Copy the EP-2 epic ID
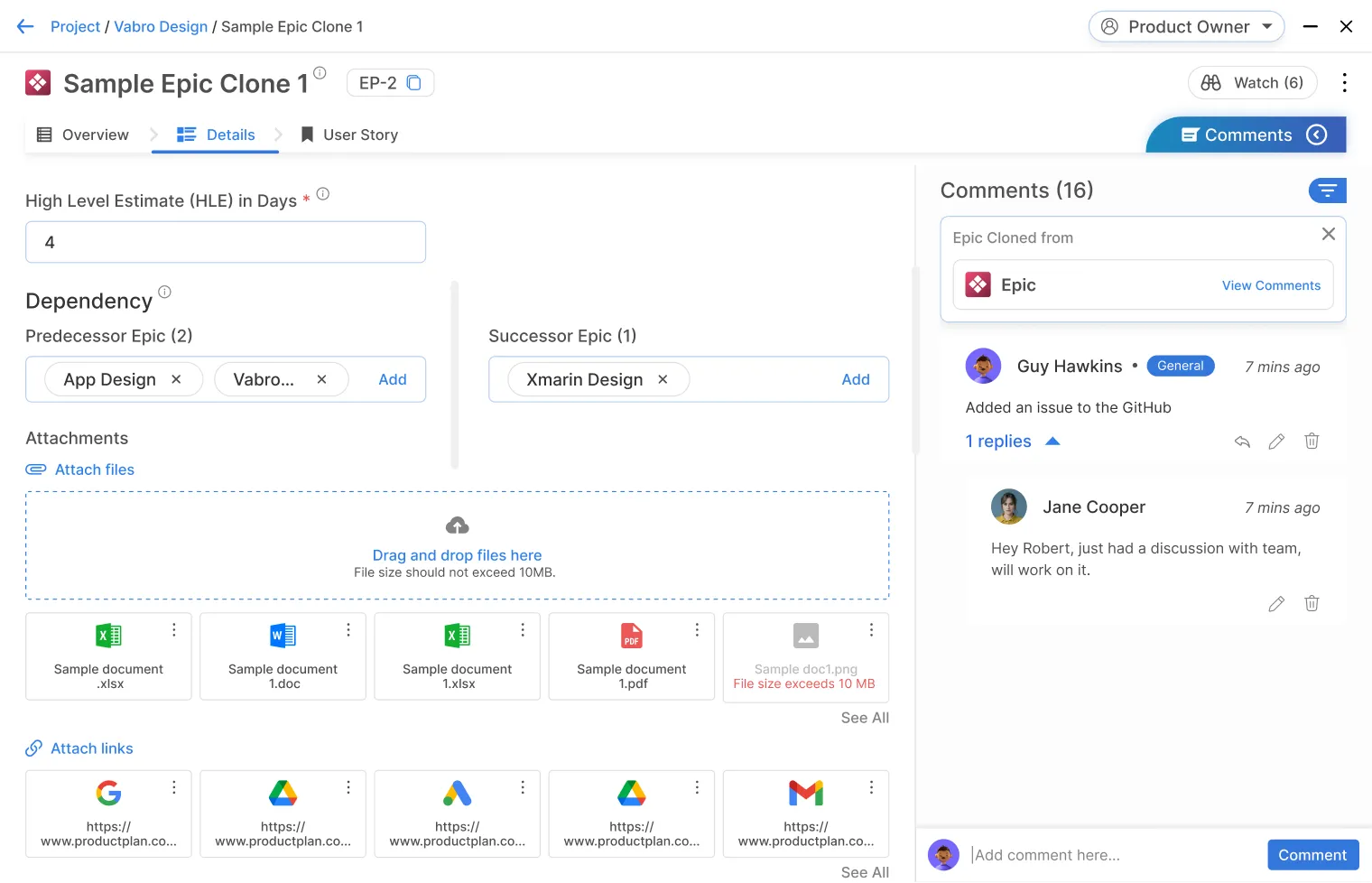This screenshot has width=1372, height=883. [414, 83]
